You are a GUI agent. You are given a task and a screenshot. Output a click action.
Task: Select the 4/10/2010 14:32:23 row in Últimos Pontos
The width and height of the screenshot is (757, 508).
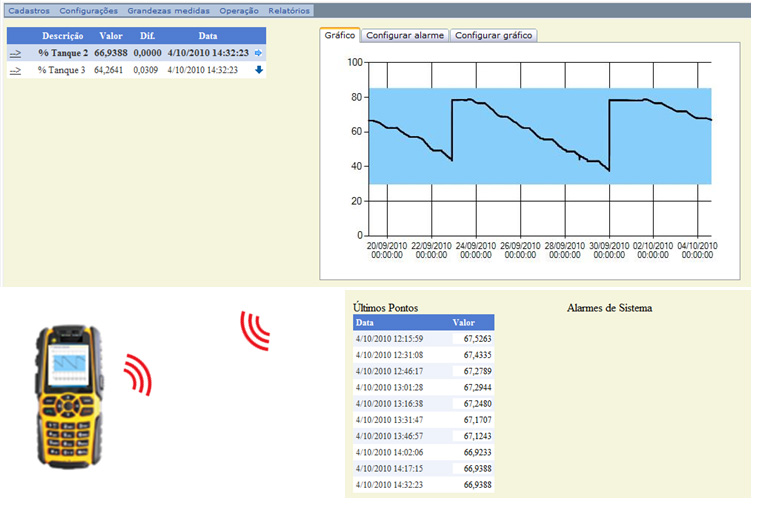coord(423,484)
